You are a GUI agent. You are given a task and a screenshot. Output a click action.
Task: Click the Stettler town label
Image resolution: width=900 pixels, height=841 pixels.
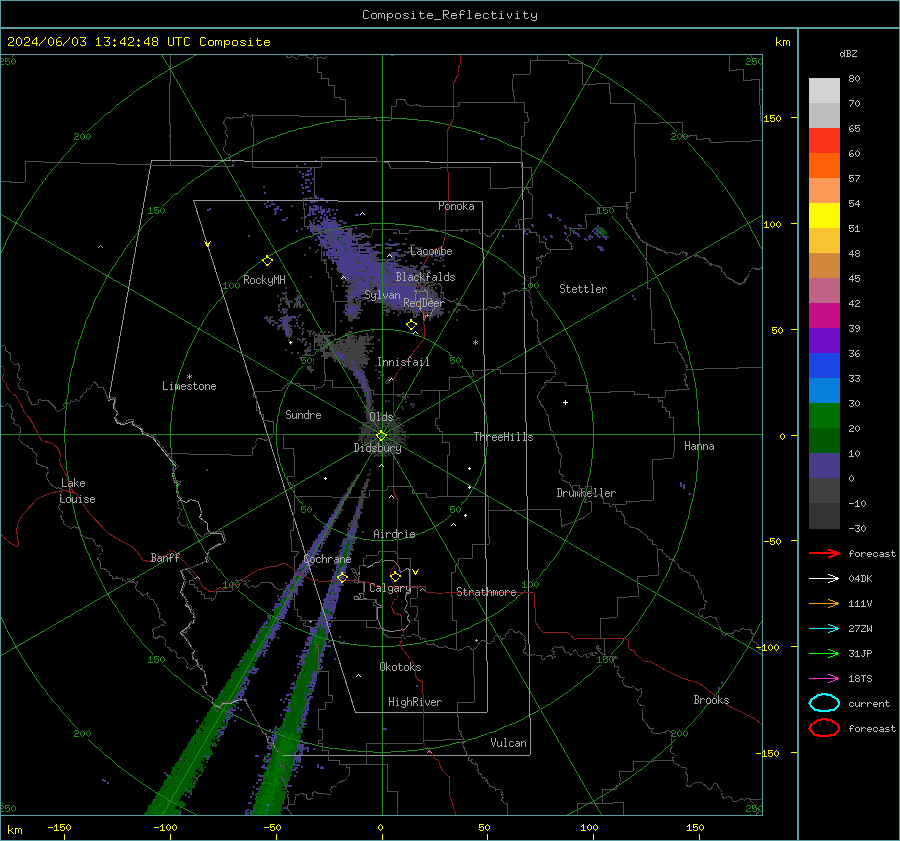pyautogui.click(x=583, y=289)
